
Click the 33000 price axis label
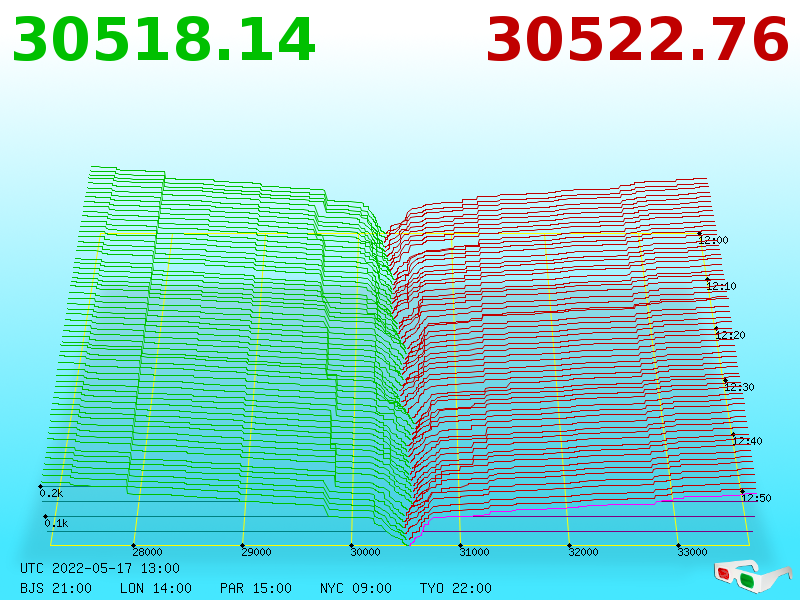click(x=692, y=552)
